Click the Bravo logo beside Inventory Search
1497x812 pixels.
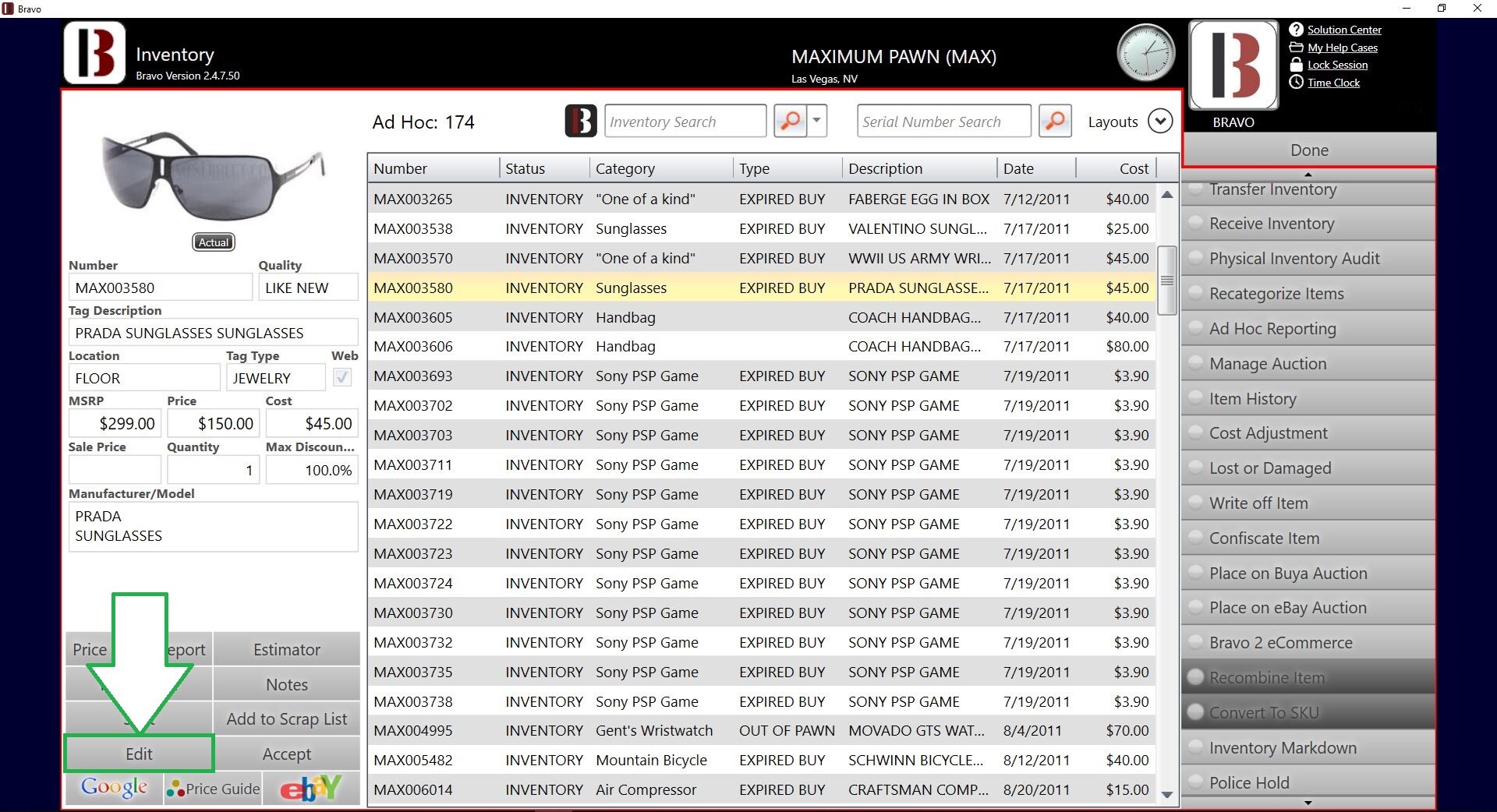[581, 122]
